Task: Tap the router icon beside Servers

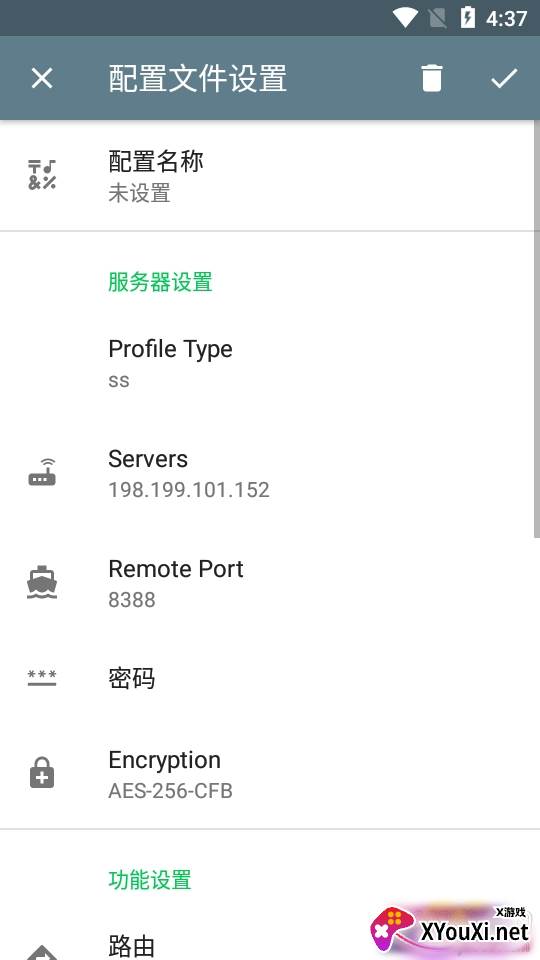Action: point(42,473)
